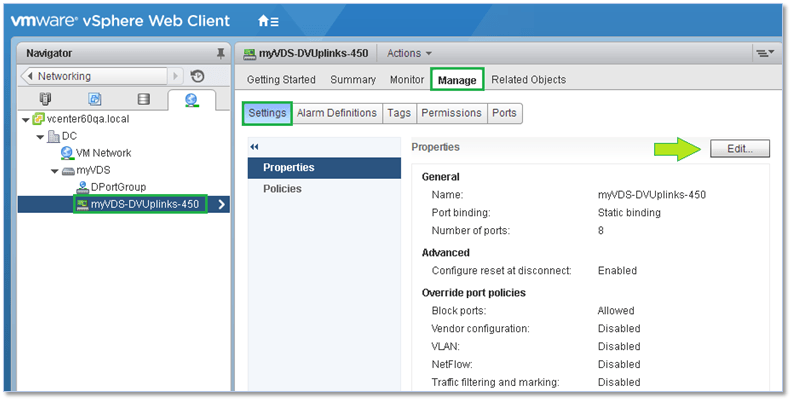The height and width of the screenshot is (401, 792).
Task: Go back using Networking left arrow
Action: (x=30, y=76)
